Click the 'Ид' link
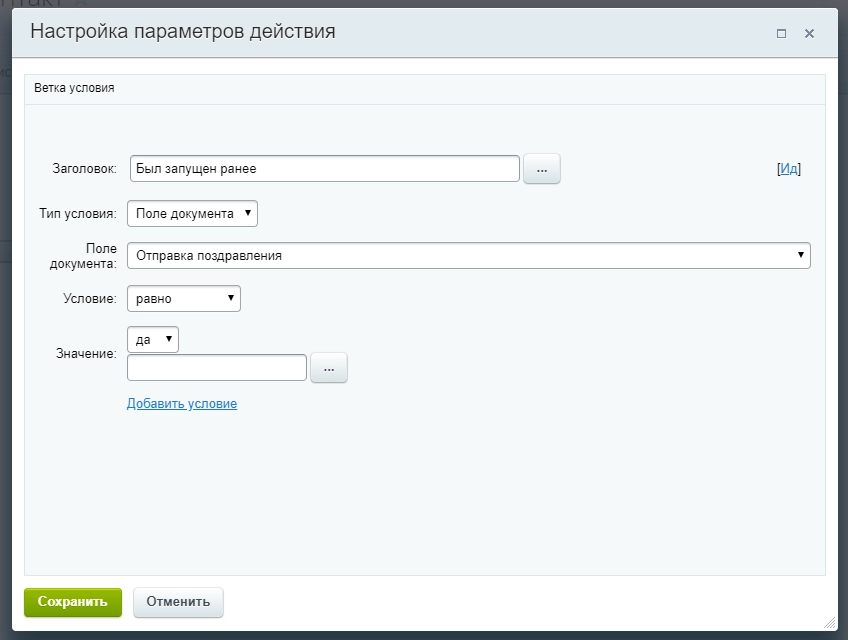The image size is (848, 640). pos(789,169)
